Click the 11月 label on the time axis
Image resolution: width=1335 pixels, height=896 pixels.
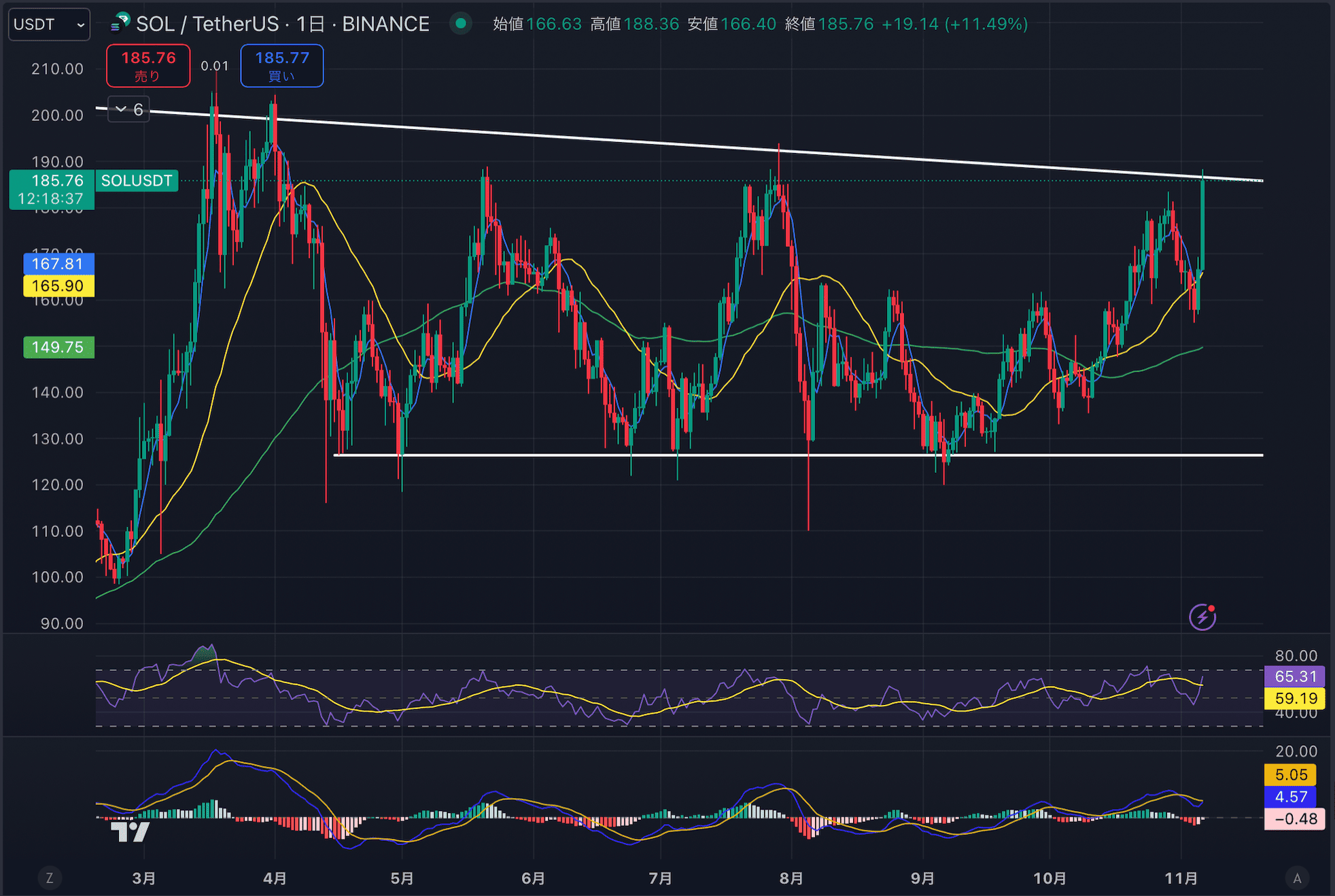pyautogui.click(x=1181, y=878)
